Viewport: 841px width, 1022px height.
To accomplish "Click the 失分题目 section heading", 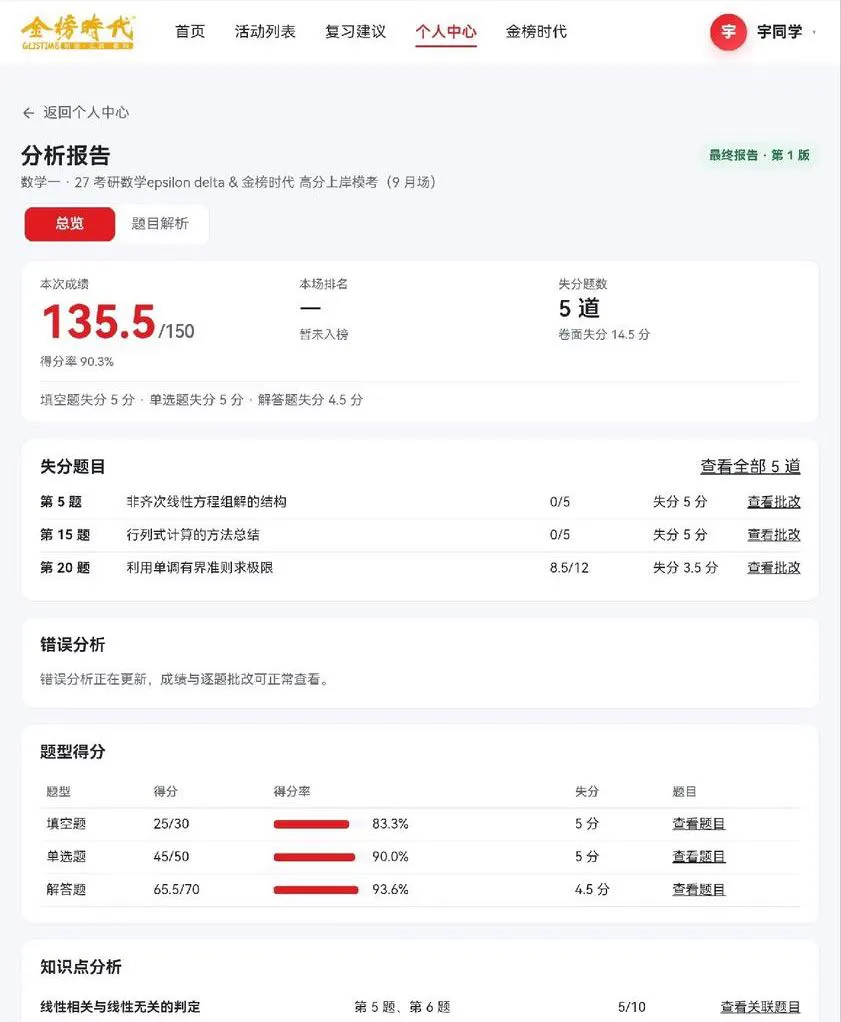I will [72, 467].
